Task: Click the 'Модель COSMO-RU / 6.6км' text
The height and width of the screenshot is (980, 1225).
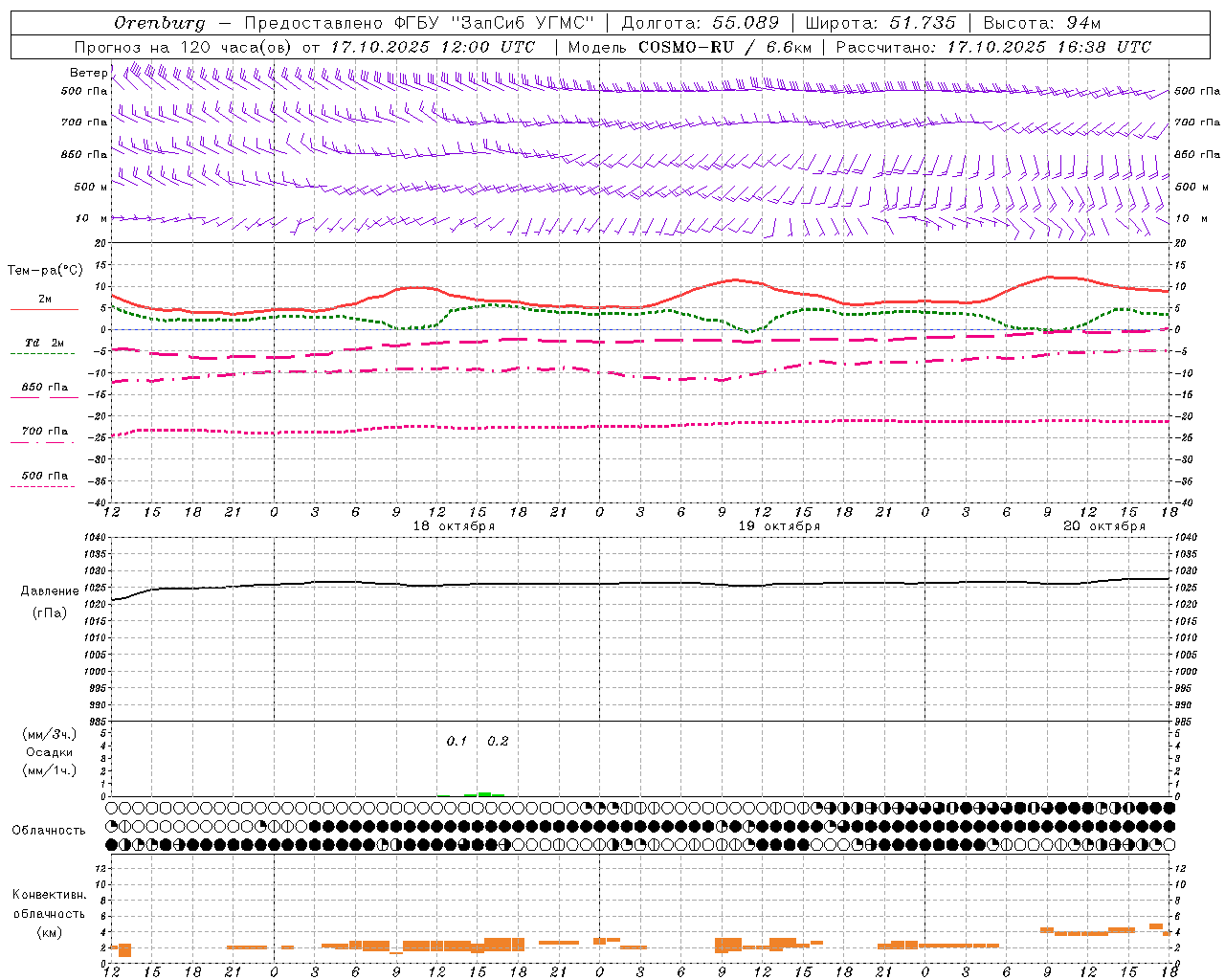Action: [690, 47]
